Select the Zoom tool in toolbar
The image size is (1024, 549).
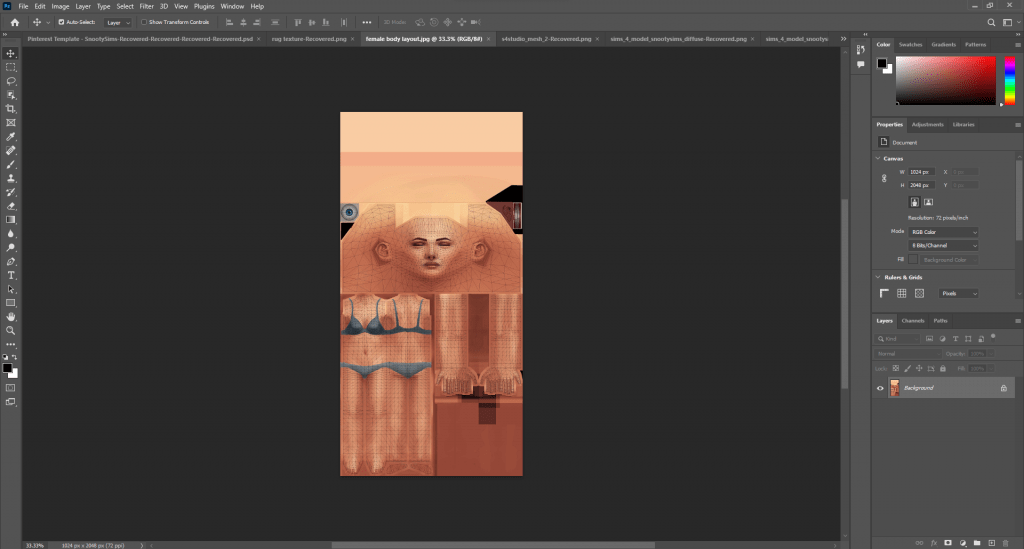tap(11, 330)
